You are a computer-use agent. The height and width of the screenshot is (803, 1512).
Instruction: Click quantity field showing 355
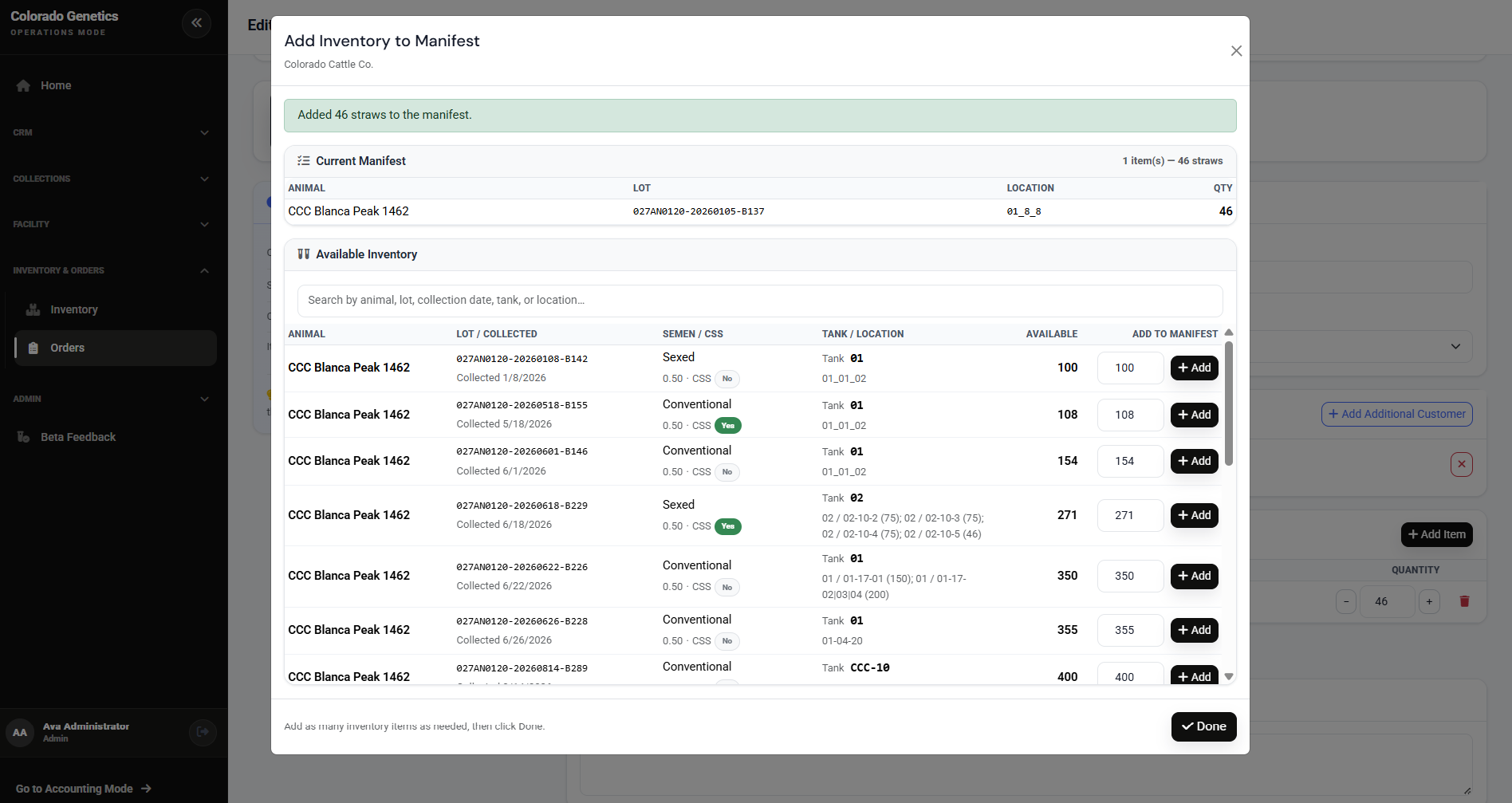[x=1130, y=630]
